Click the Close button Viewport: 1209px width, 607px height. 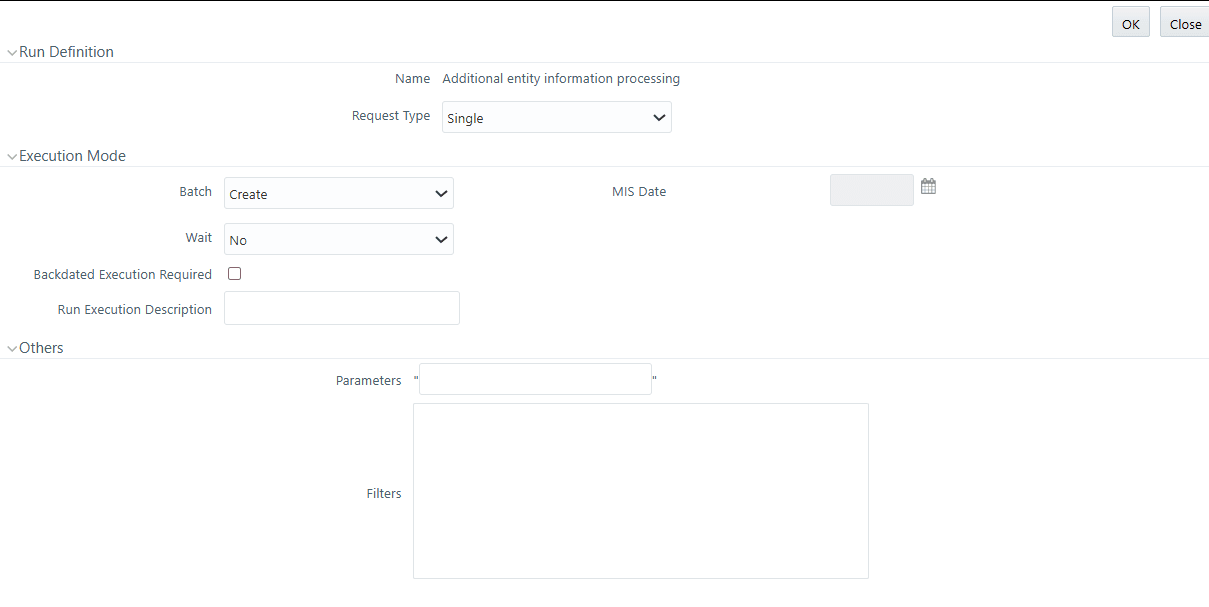1185,22
